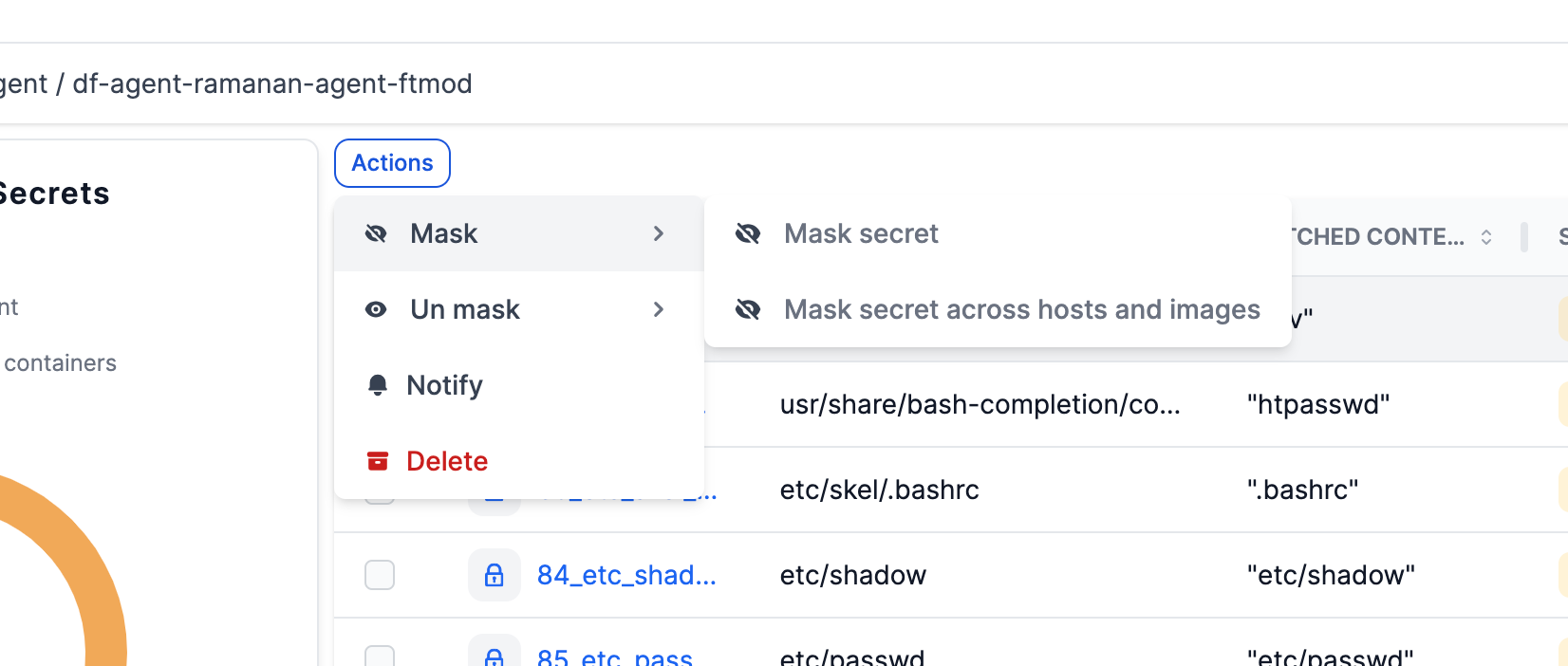This screenshot has width=1568, height=666.
Task: Open the 84_etc_shad secret link
Action: [627, 574]
